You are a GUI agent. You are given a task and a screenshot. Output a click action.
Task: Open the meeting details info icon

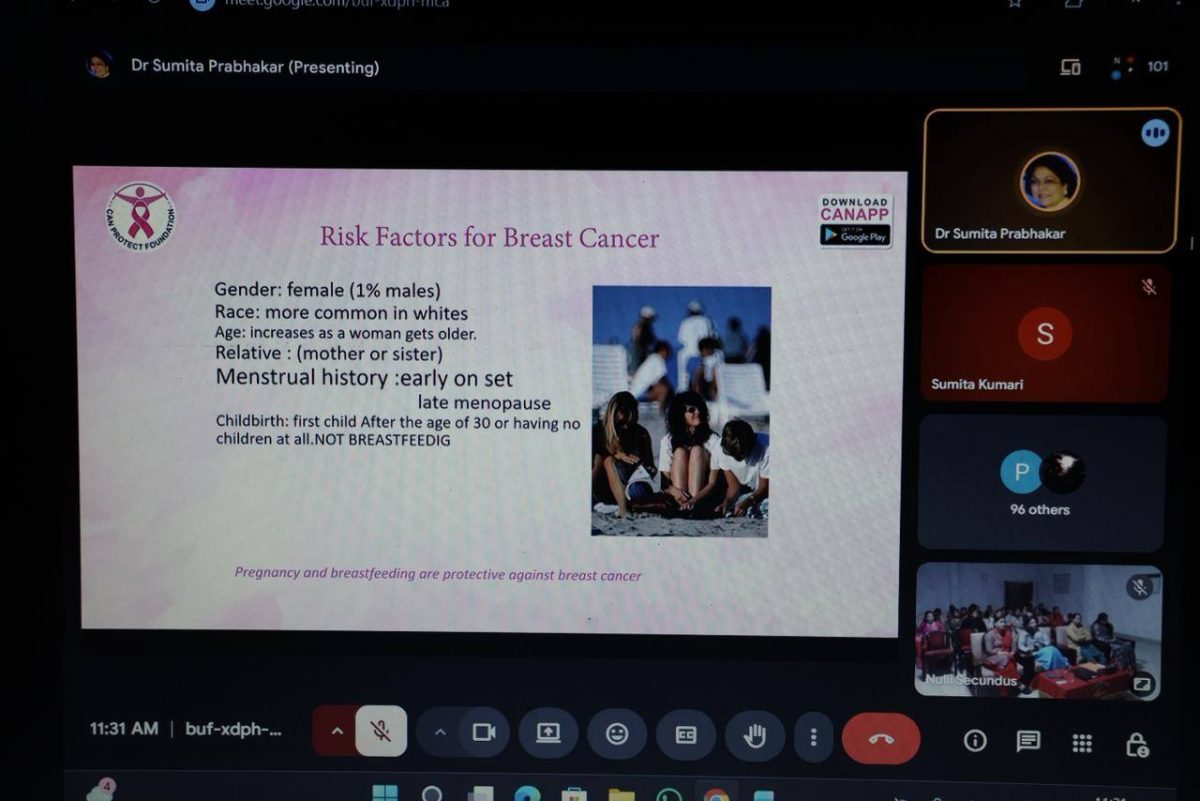tap(974, 740)
